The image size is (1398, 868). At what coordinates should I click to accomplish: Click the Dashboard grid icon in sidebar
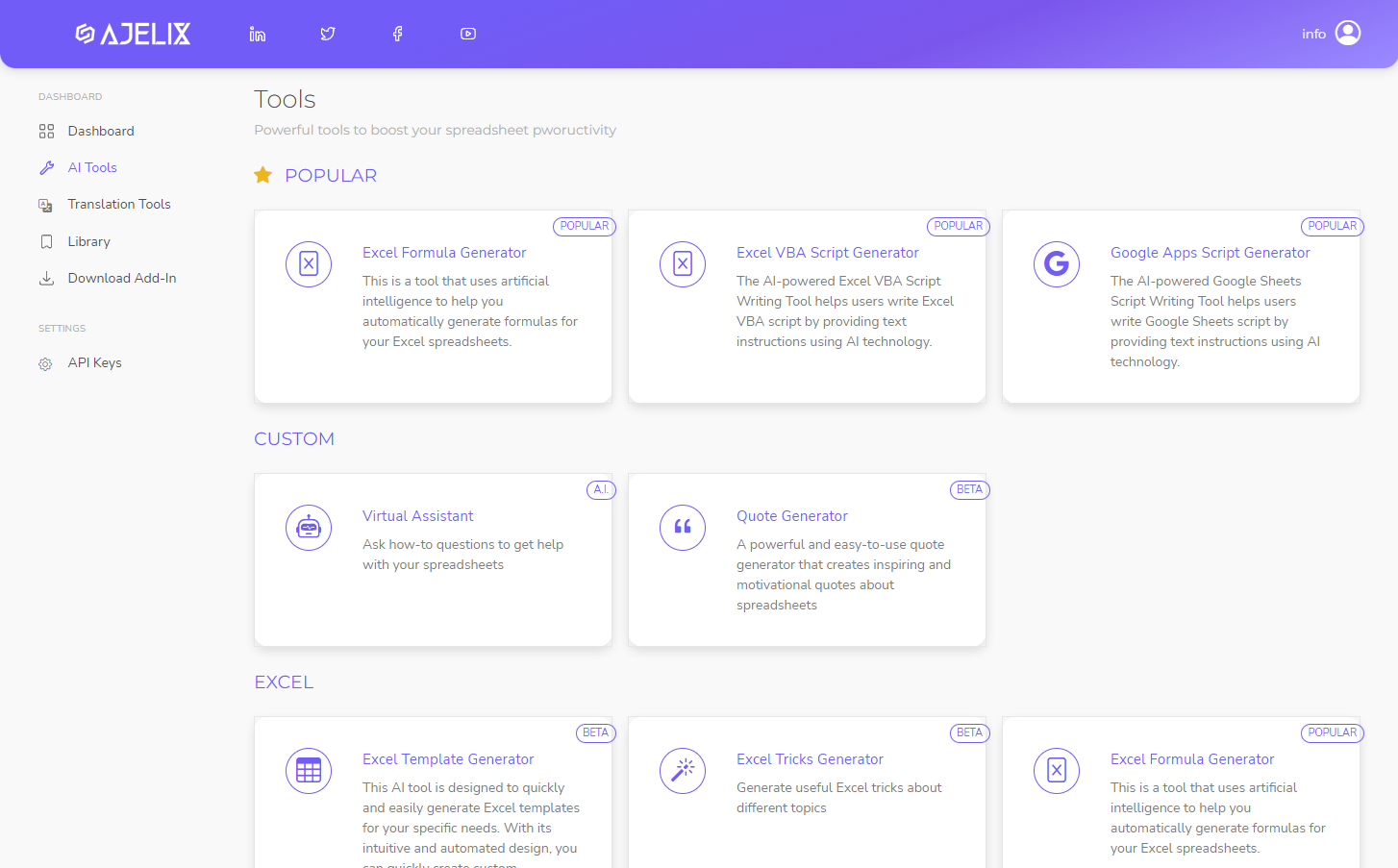tap(46, 131)
